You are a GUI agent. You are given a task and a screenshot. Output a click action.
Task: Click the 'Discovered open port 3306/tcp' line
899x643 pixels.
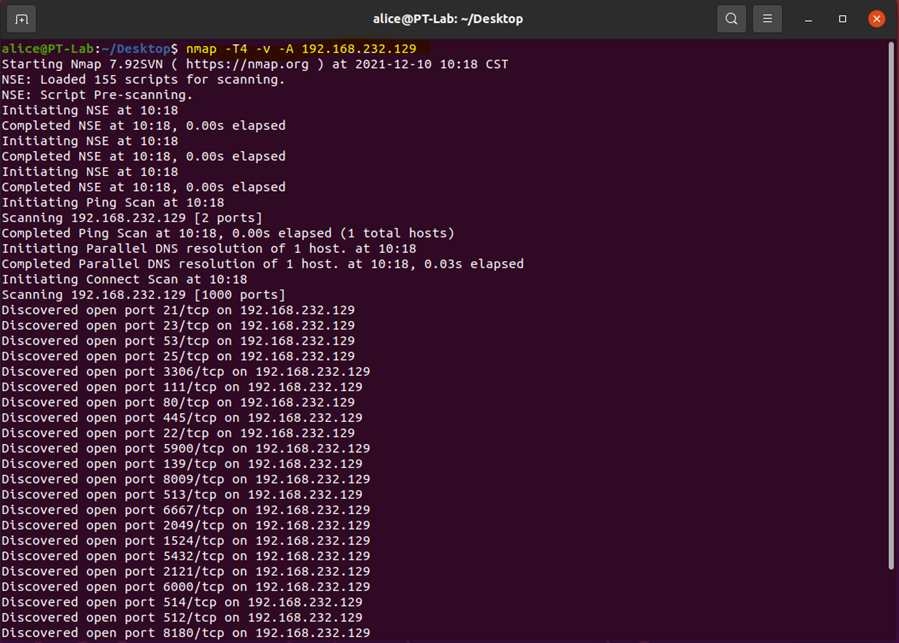click(x=186, y=372)
